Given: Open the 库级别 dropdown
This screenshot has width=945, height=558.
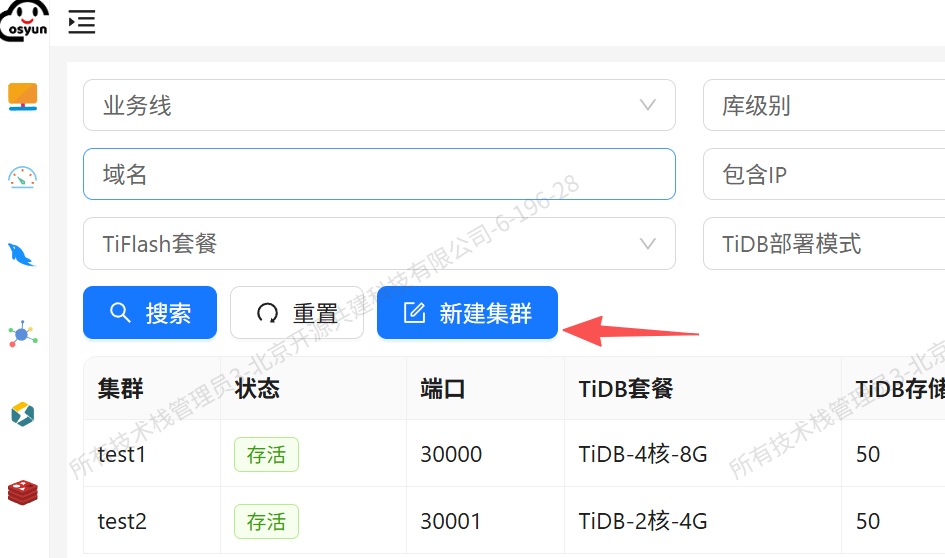Looking at the screenshot, I should pos(823,105).
